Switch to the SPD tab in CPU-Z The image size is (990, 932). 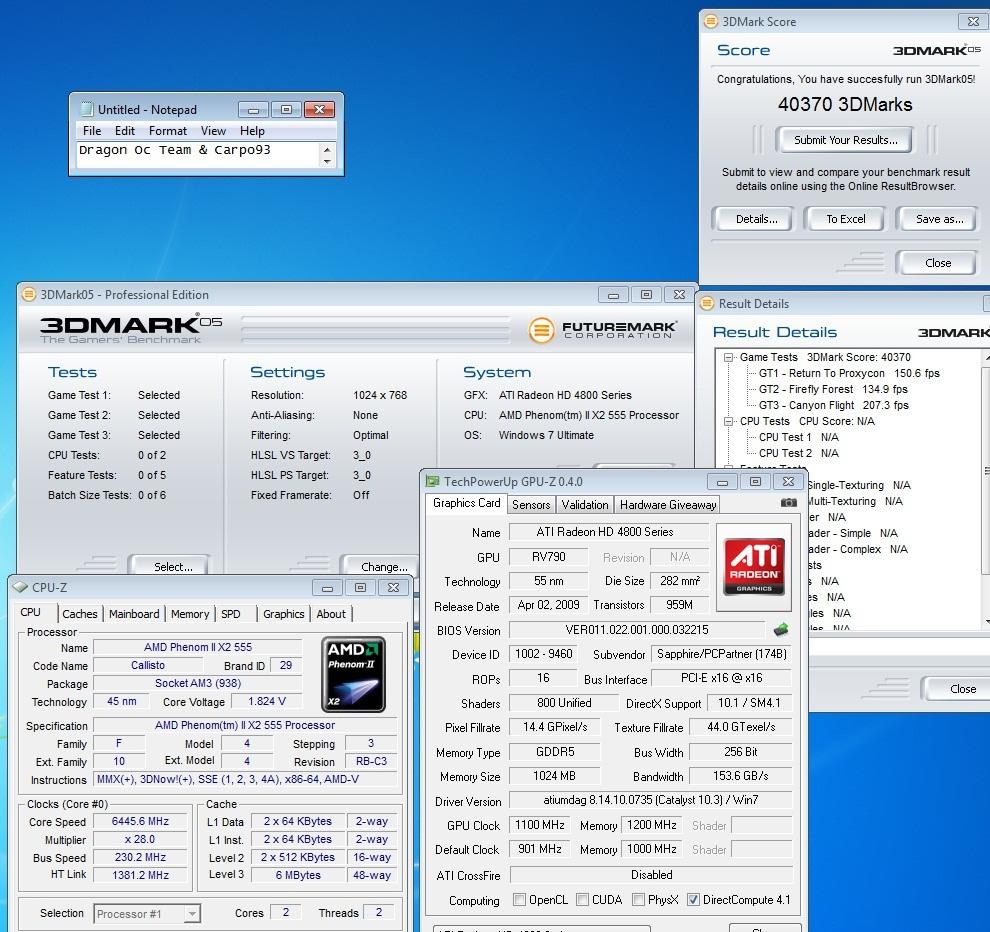[231, 614]
